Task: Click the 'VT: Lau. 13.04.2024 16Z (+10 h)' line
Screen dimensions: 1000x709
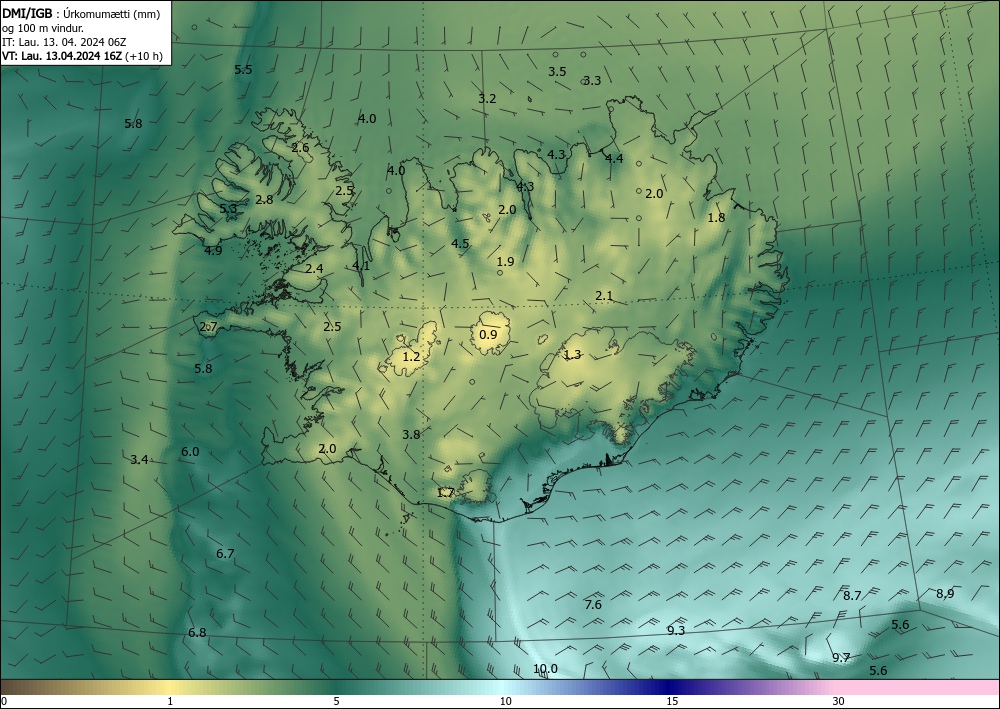Action: tap(82, 55)
